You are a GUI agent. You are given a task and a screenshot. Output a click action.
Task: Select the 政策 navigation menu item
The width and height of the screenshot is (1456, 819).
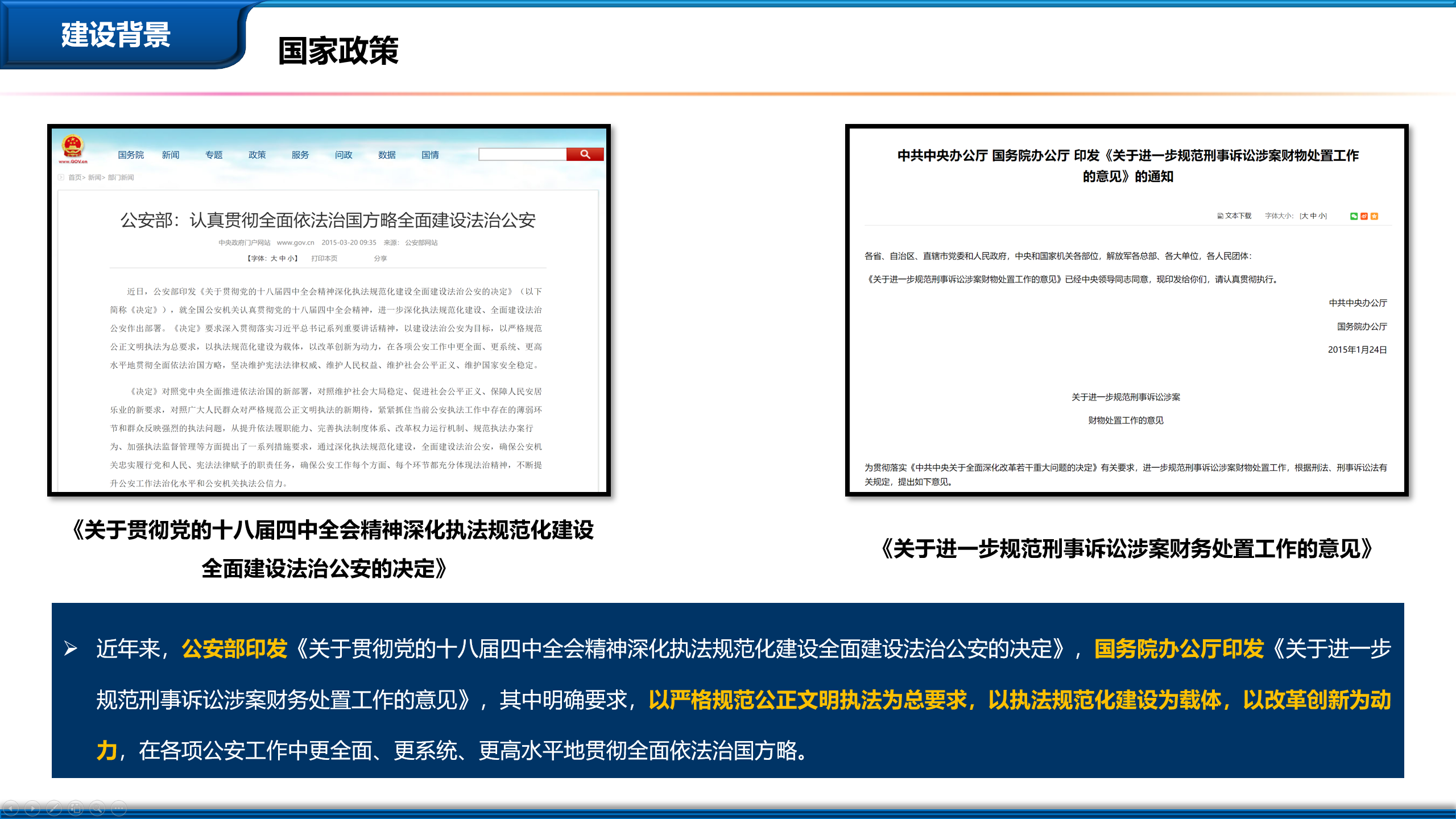click(x=257, y=155)
